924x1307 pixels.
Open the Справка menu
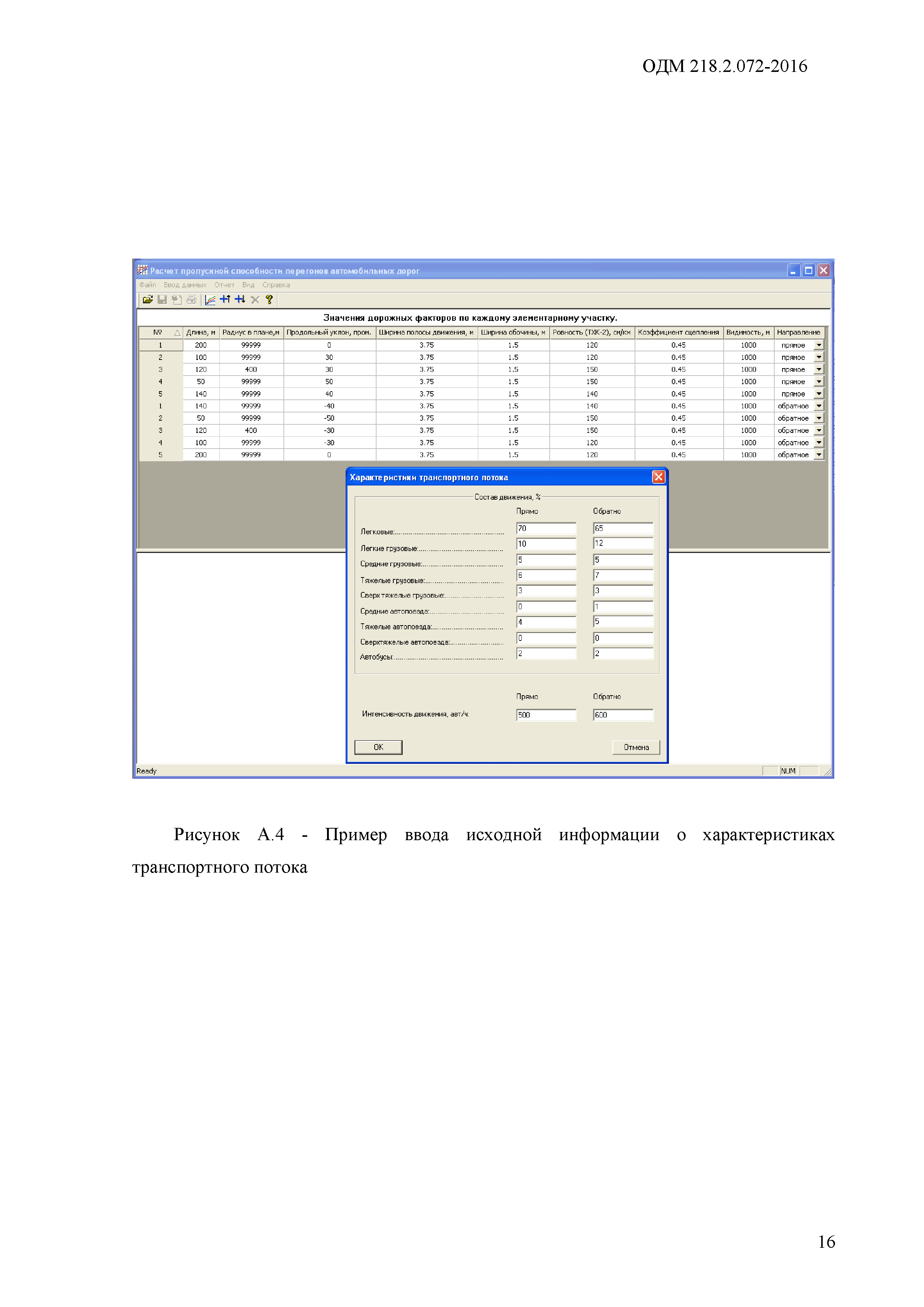(276, 285)
